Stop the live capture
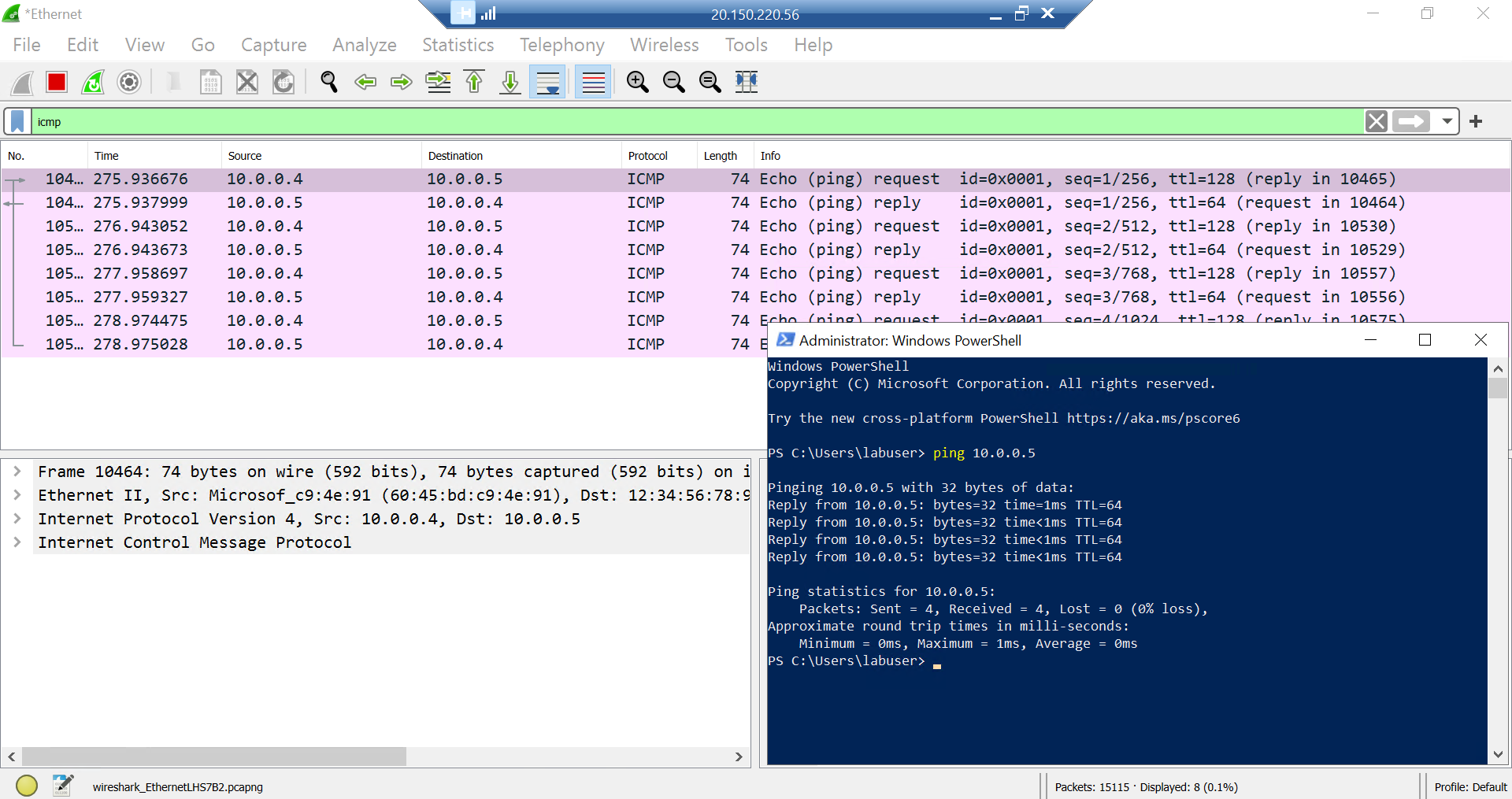 pos(56,82)
